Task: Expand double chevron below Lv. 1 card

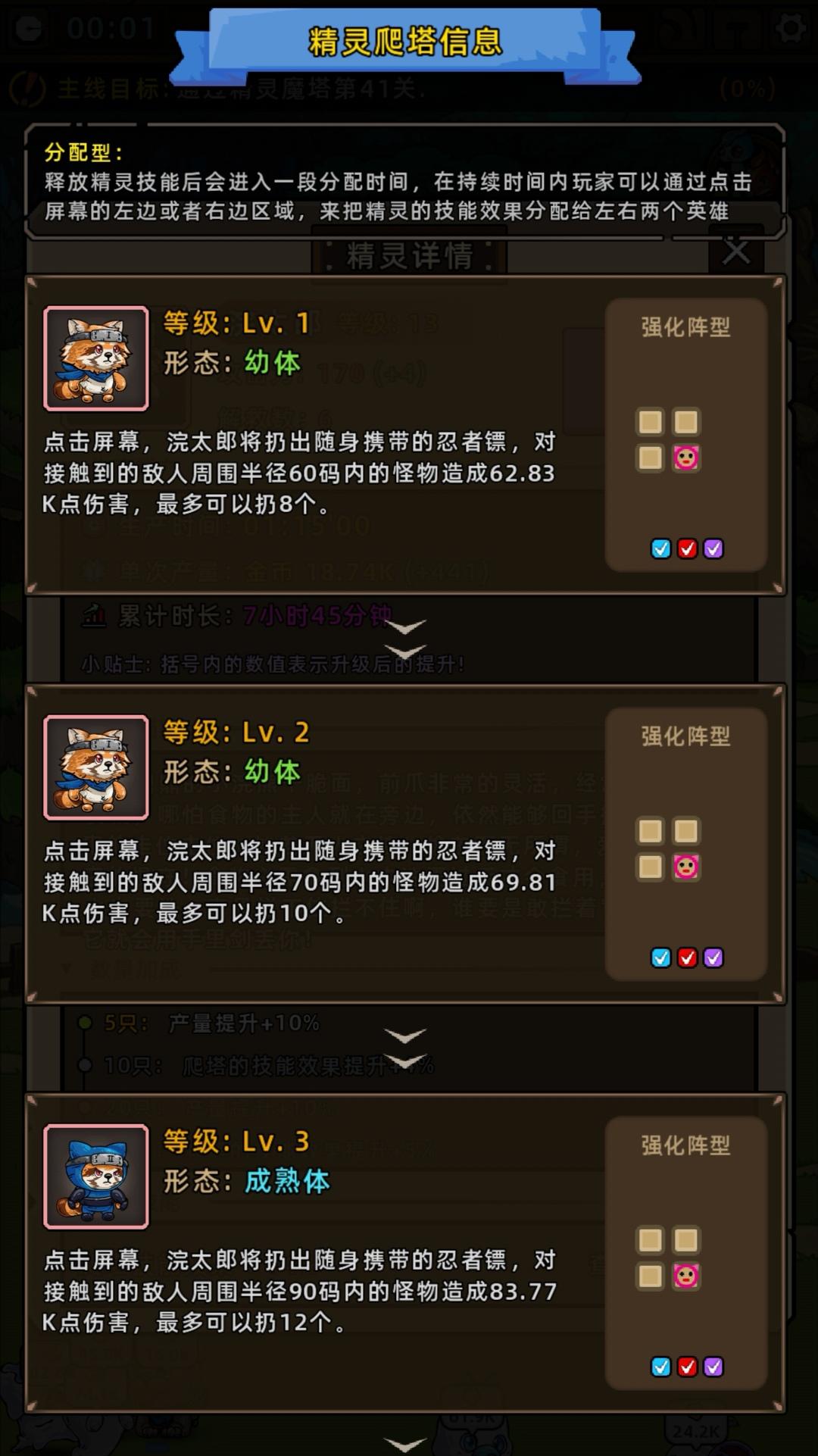Action: pos(406,639)
